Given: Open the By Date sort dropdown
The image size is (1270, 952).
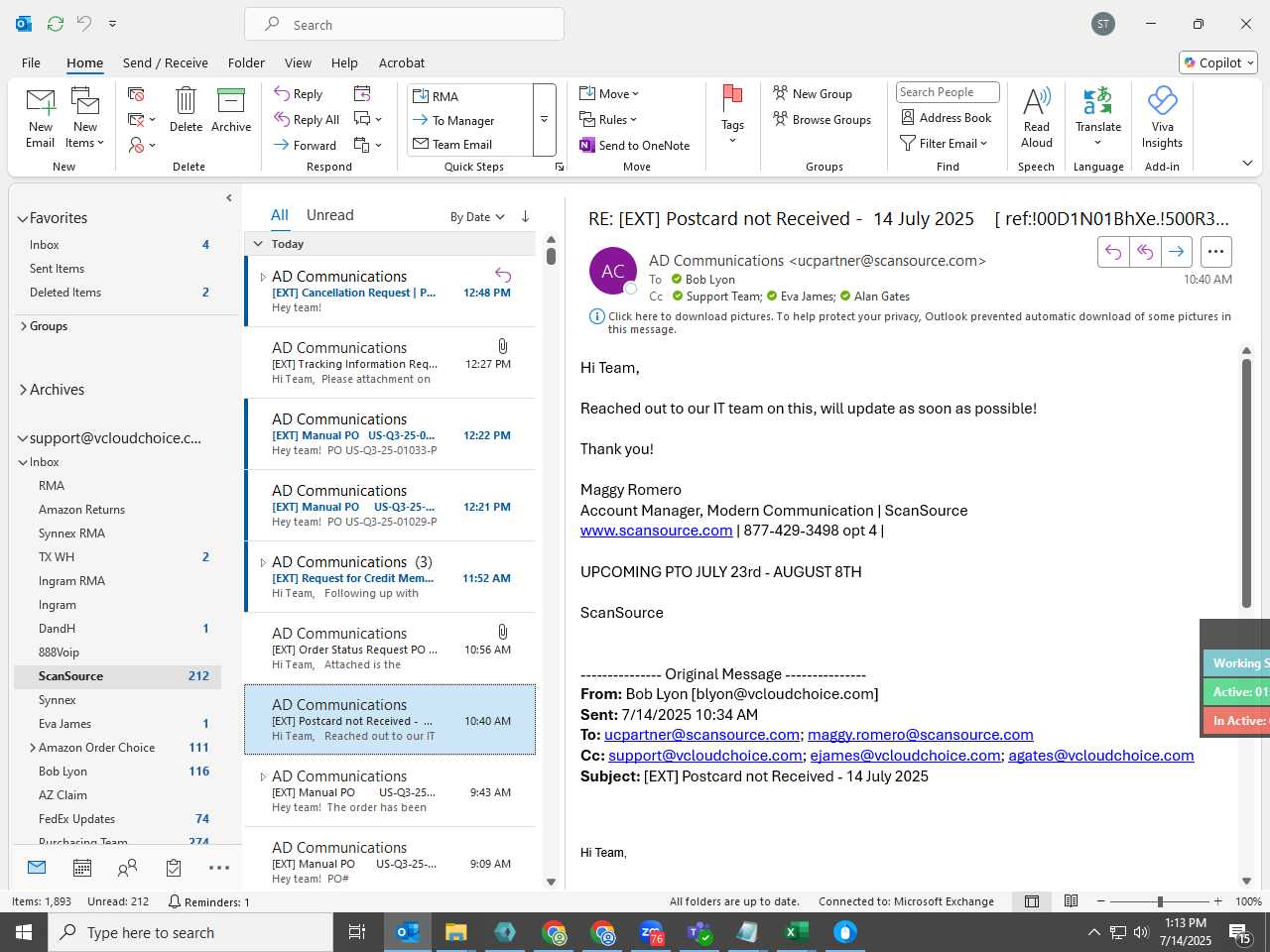Looking at the screenshot, I should coord(477,216).
